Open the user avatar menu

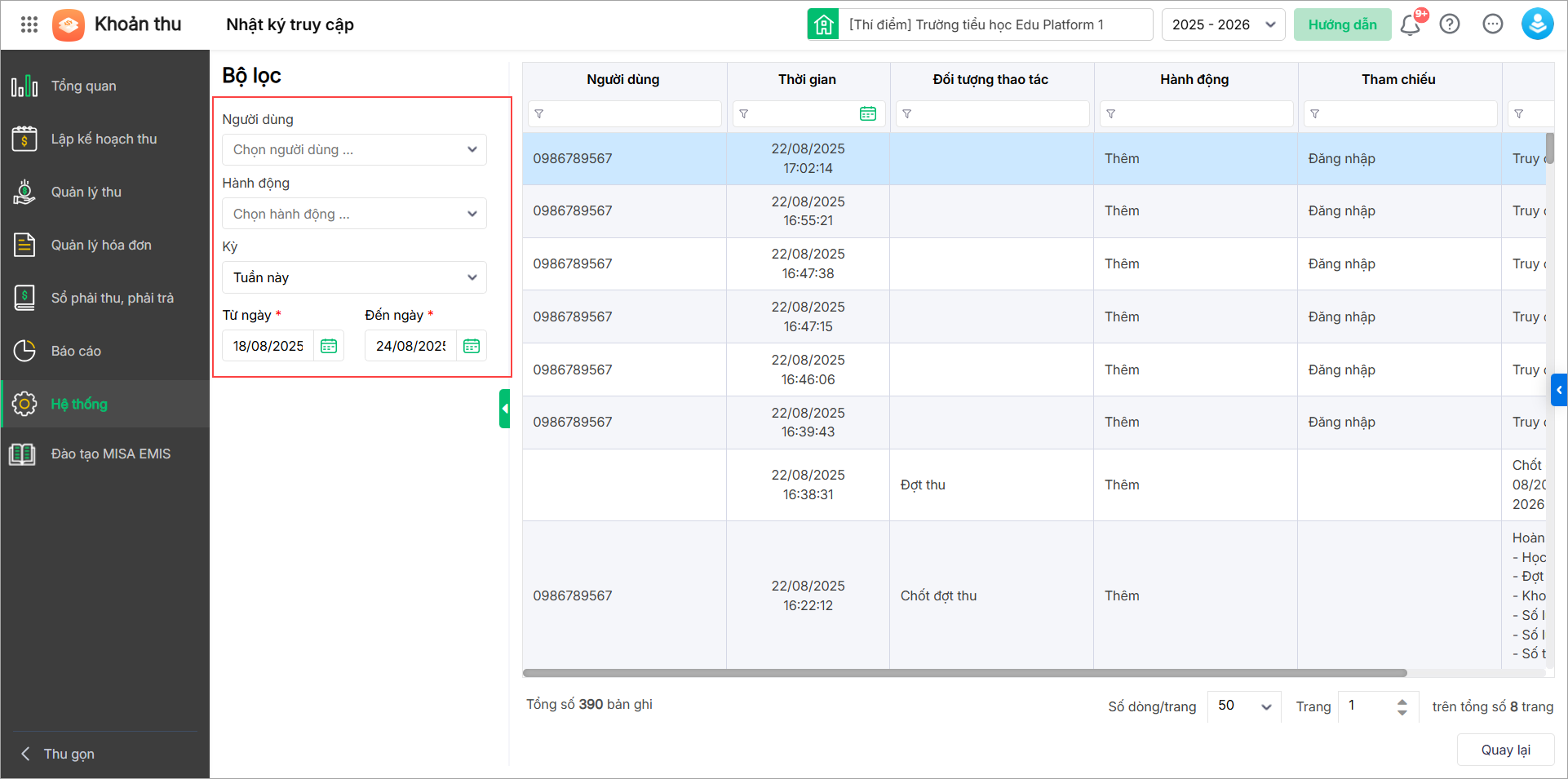(1537, 24)
